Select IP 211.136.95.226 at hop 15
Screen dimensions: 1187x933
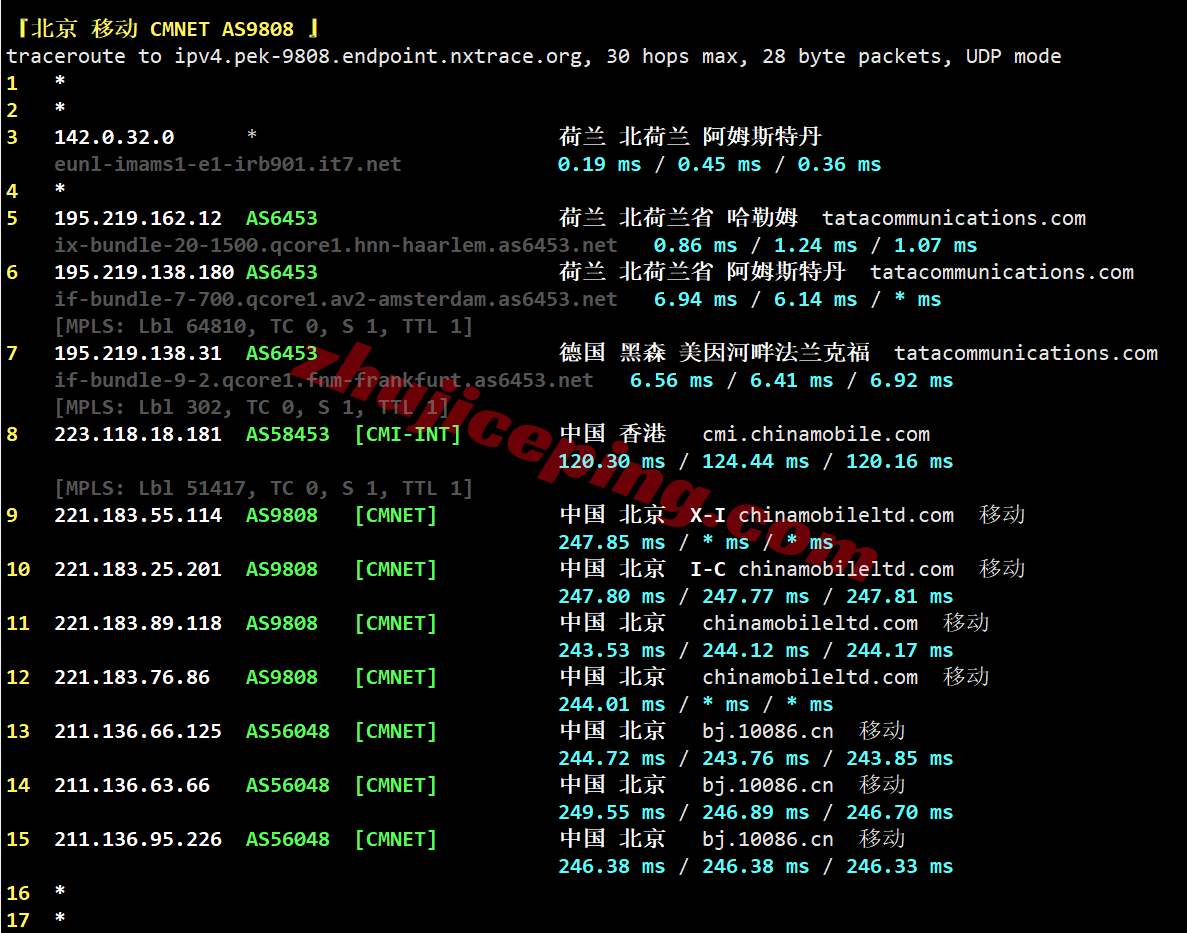click(138, 839)
